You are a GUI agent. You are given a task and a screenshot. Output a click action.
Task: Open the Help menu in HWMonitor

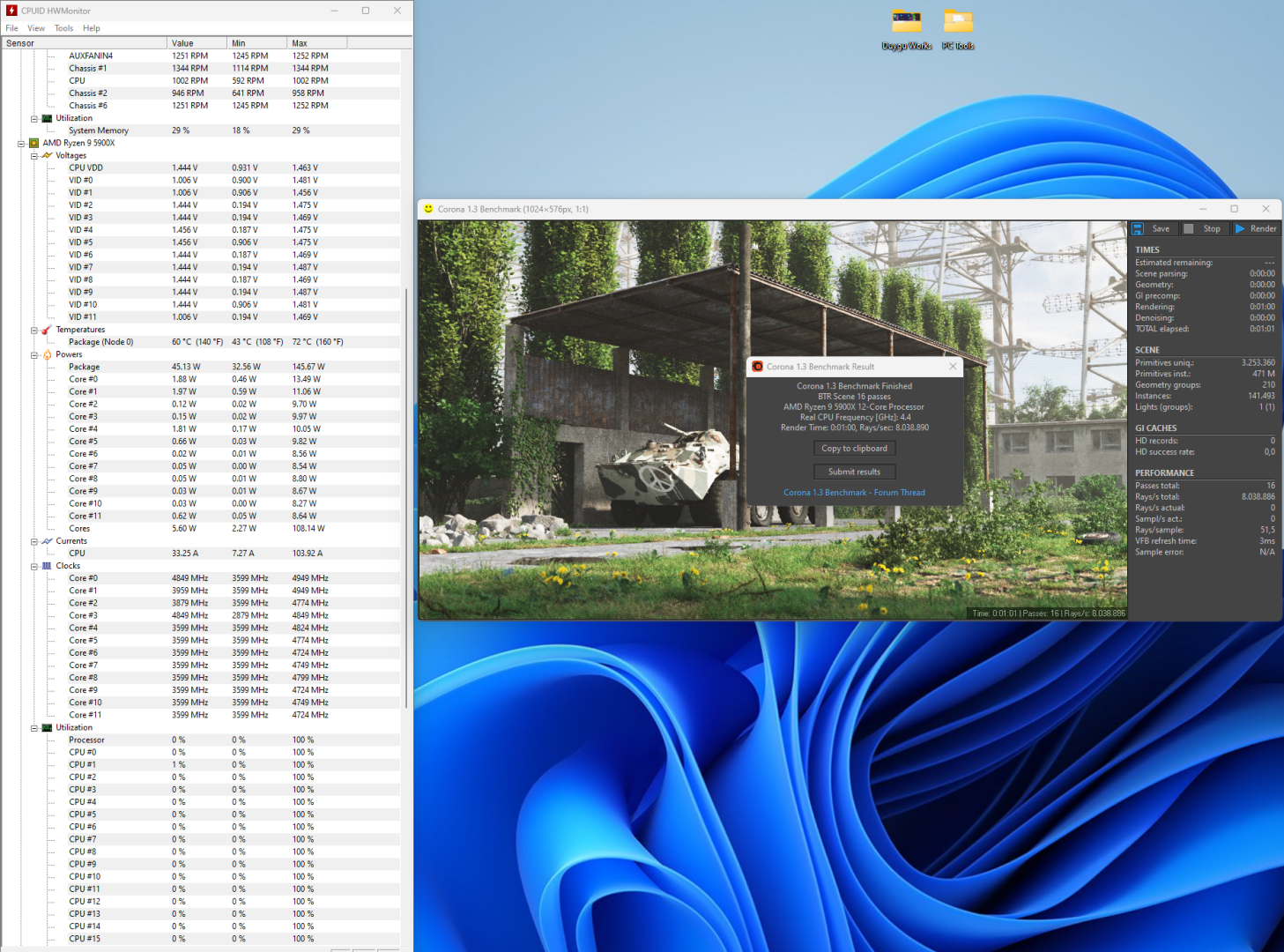pos(92,28)
